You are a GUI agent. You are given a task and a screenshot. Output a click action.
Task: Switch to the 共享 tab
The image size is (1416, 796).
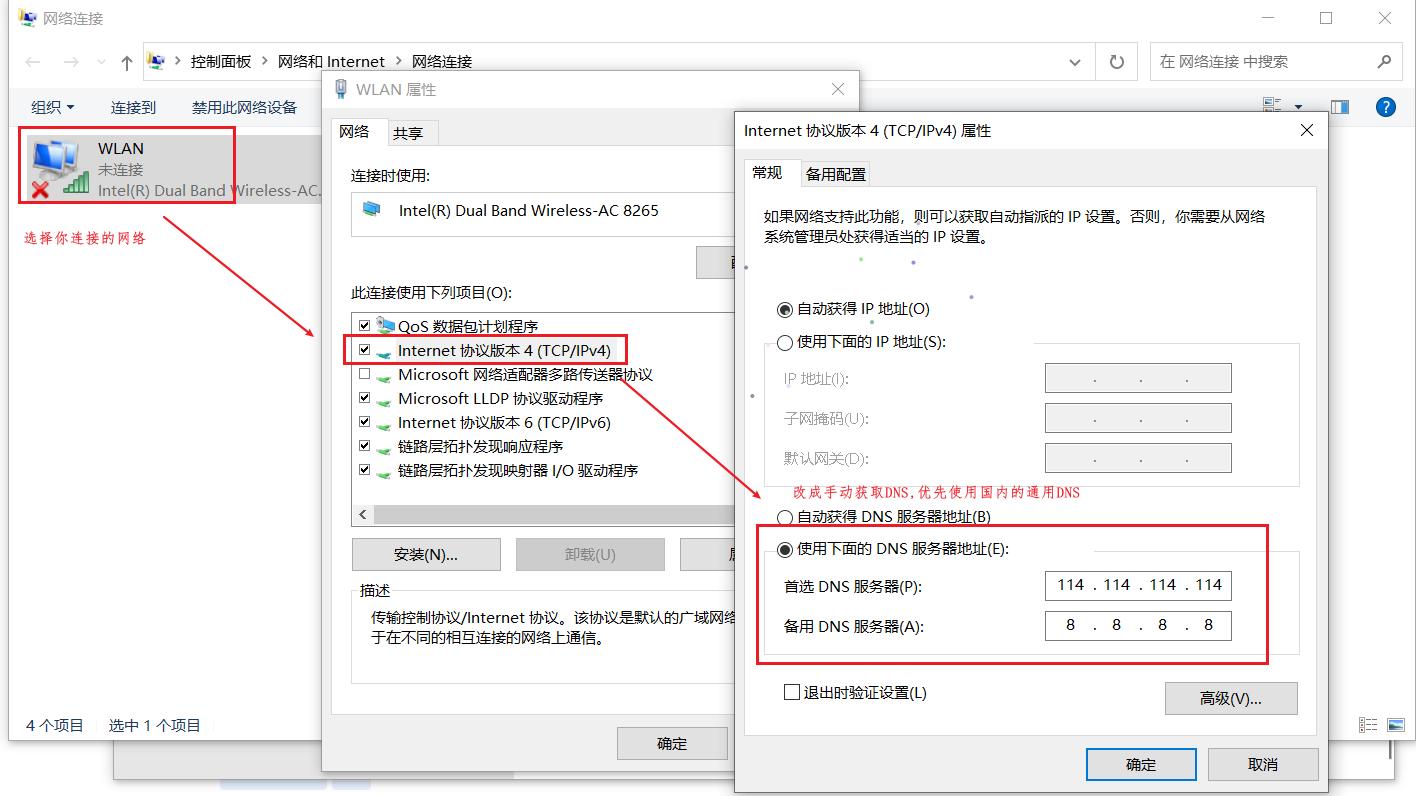point(408,133)
